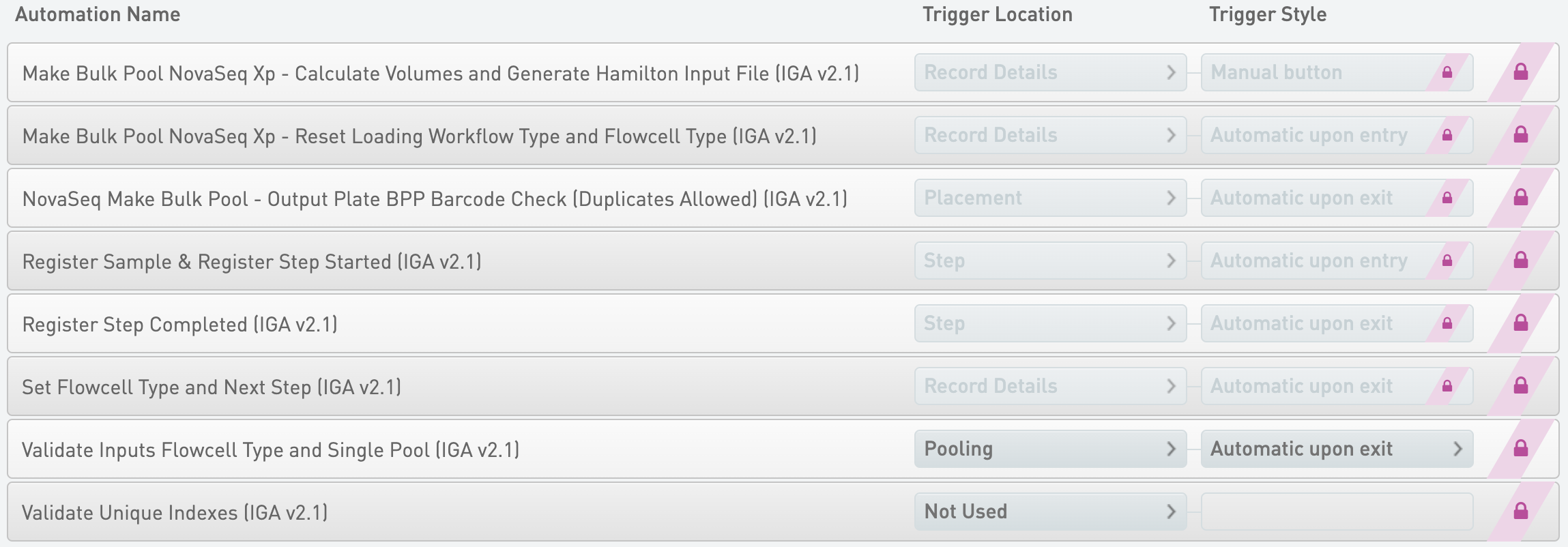This screenshot has height=547, width=1568.
Task: Click row lock icon for Register Step Completed
Action: click(x=1521, y=323)
